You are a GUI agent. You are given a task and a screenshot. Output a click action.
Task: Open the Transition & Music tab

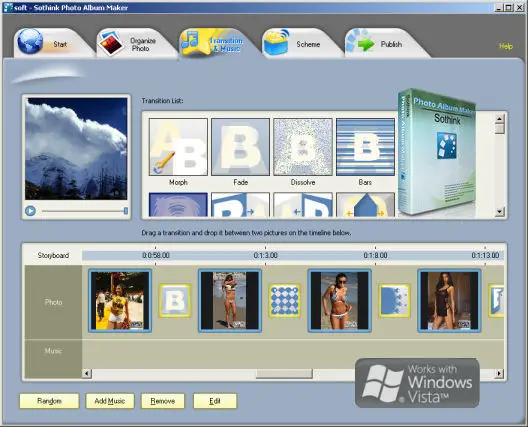(219, 43)
